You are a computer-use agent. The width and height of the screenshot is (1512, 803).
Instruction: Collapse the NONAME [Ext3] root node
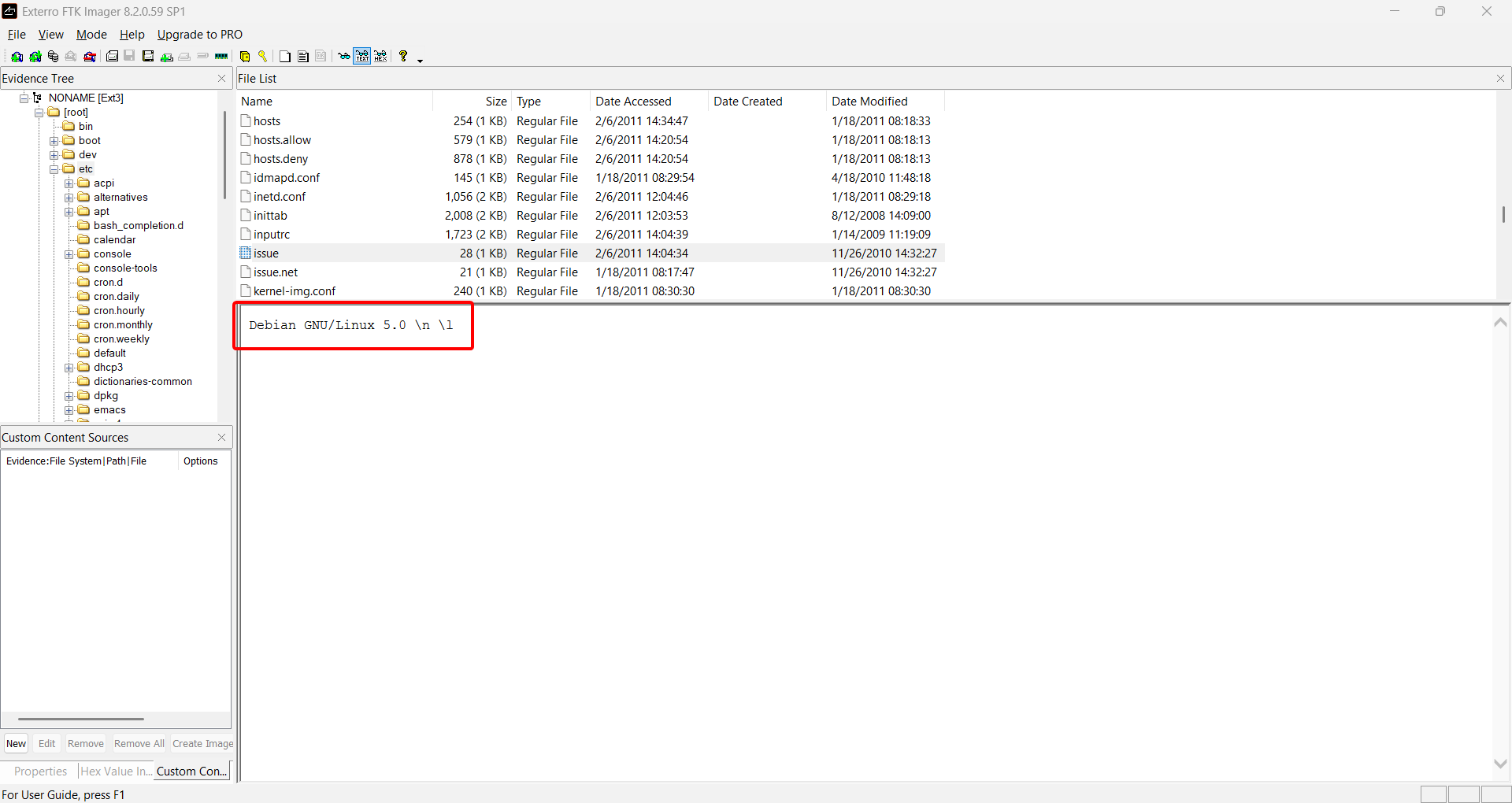coord(24,98)
